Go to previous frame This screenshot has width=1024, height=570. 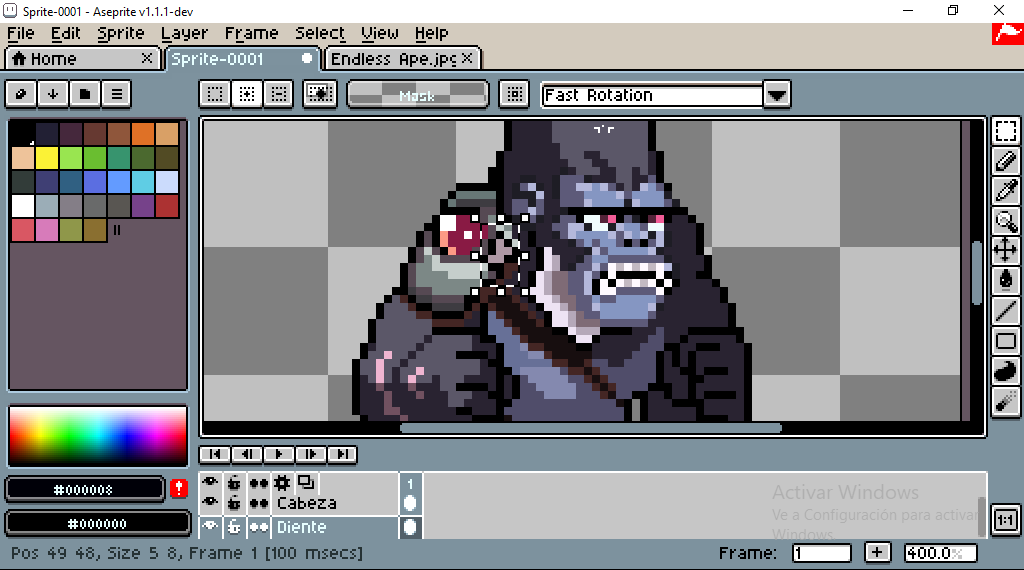(246, 454)
